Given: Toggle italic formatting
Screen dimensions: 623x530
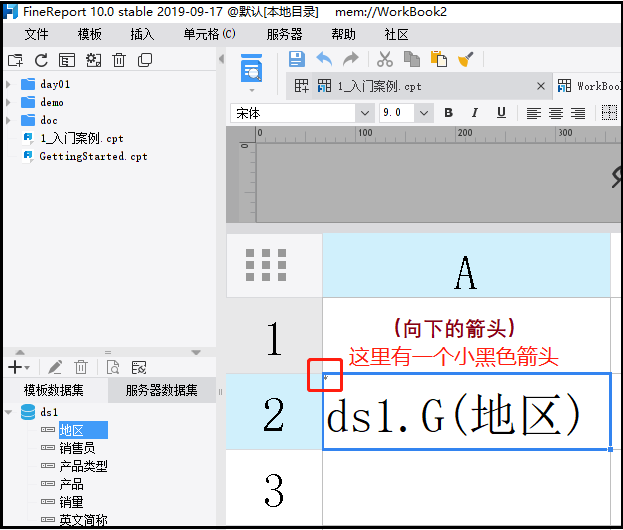Looking at the screenshot, I should (475, 113).
